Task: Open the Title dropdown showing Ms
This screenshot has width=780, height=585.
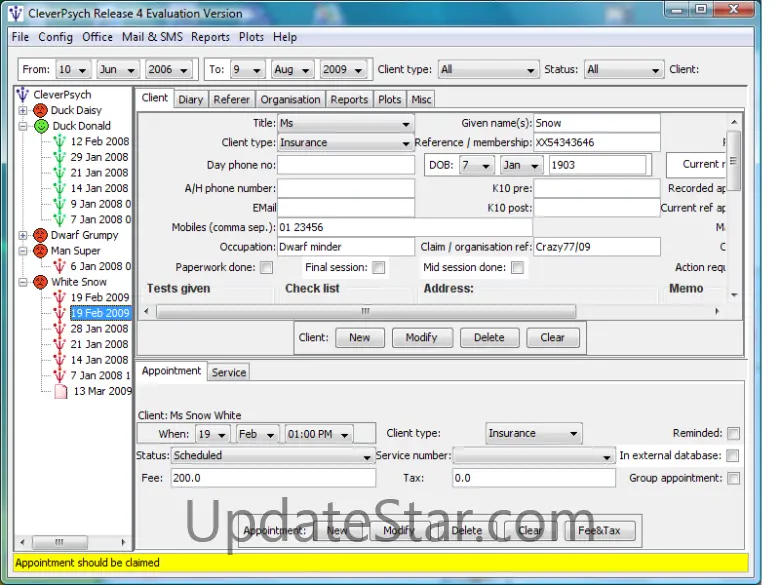Action: [x=345, y=123]
